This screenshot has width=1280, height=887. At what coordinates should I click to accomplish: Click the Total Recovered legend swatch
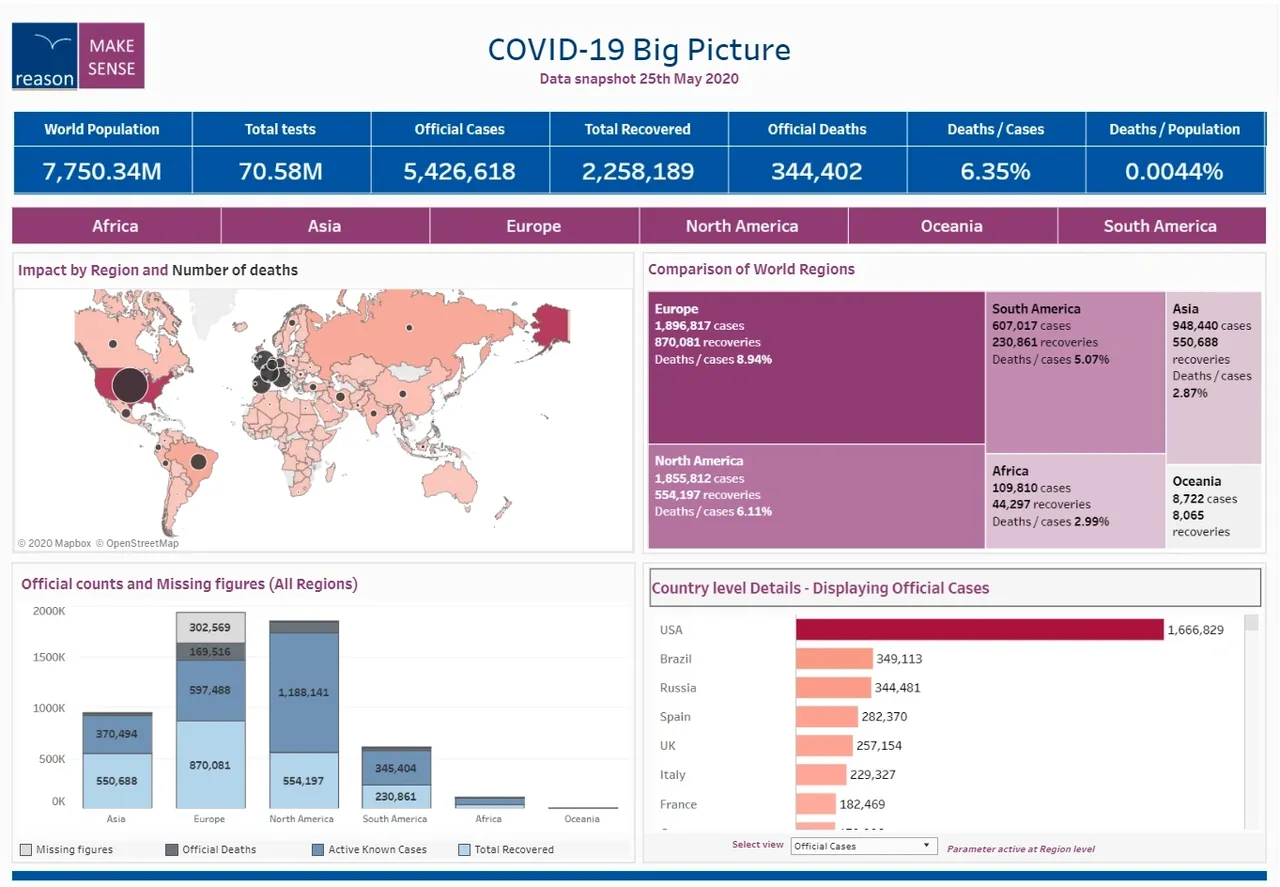coord(464,850)
